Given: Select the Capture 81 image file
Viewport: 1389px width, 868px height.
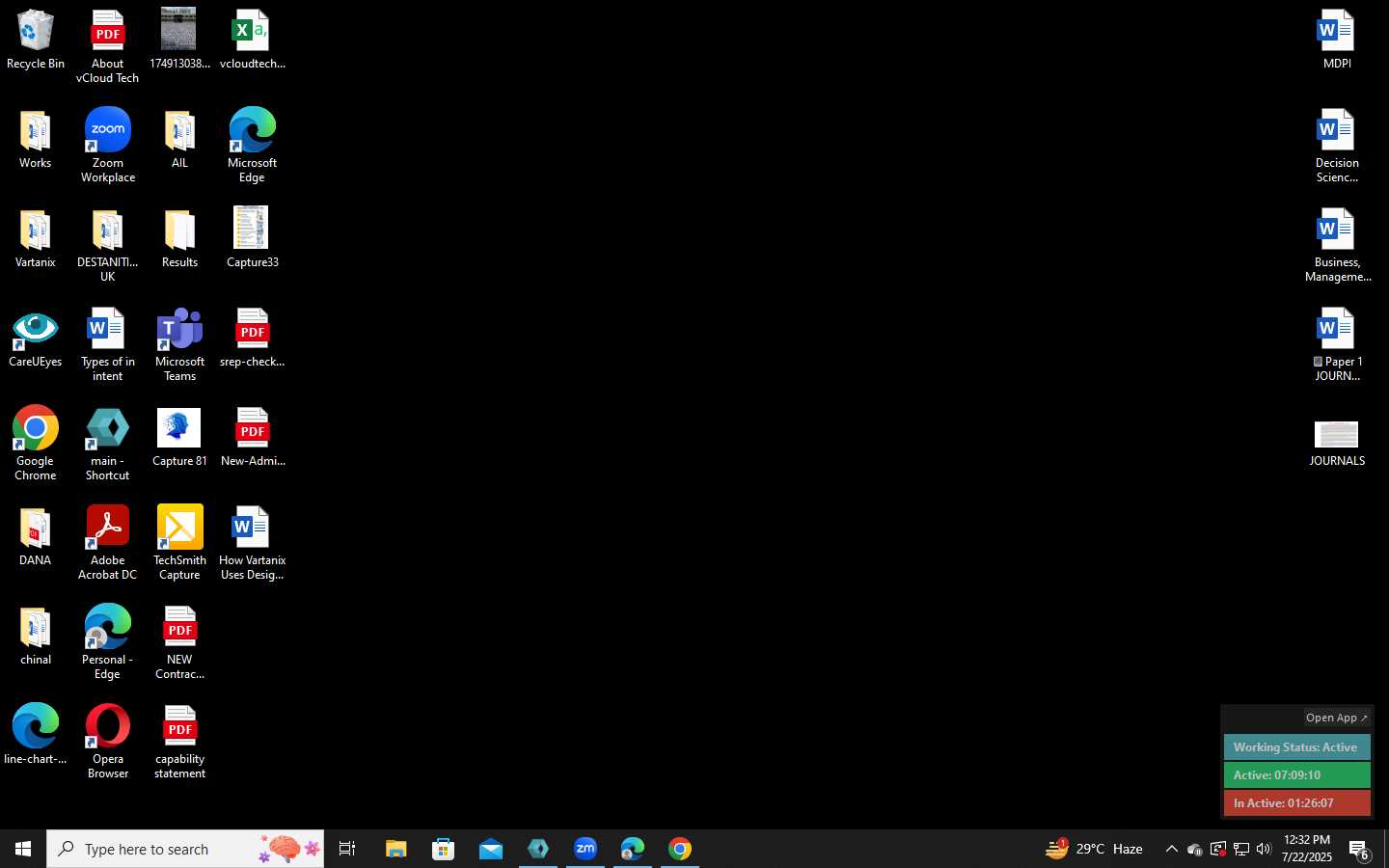Looking at the screenshot, I should tap(179, 438).
